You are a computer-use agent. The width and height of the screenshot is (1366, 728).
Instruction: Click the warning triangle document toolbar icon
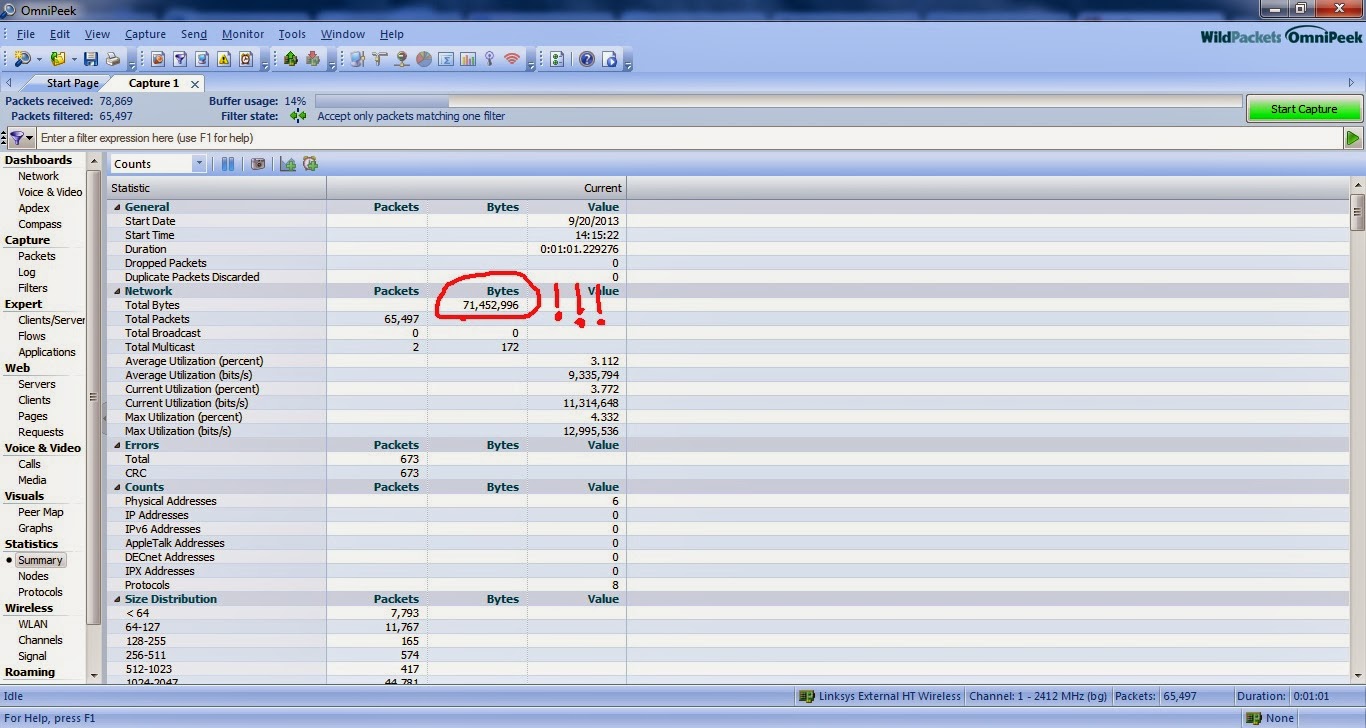coord(224,59)
